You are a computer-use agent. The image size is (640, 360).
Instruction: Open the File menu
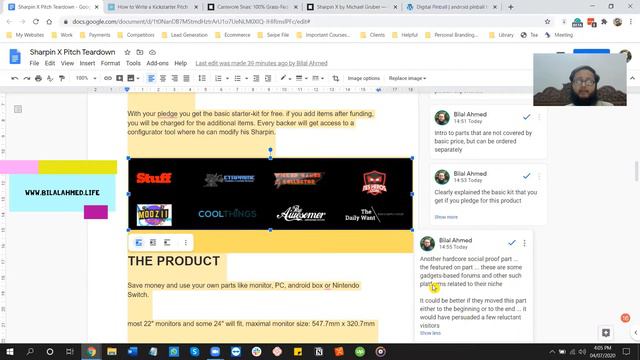click(x=34, y=63)
